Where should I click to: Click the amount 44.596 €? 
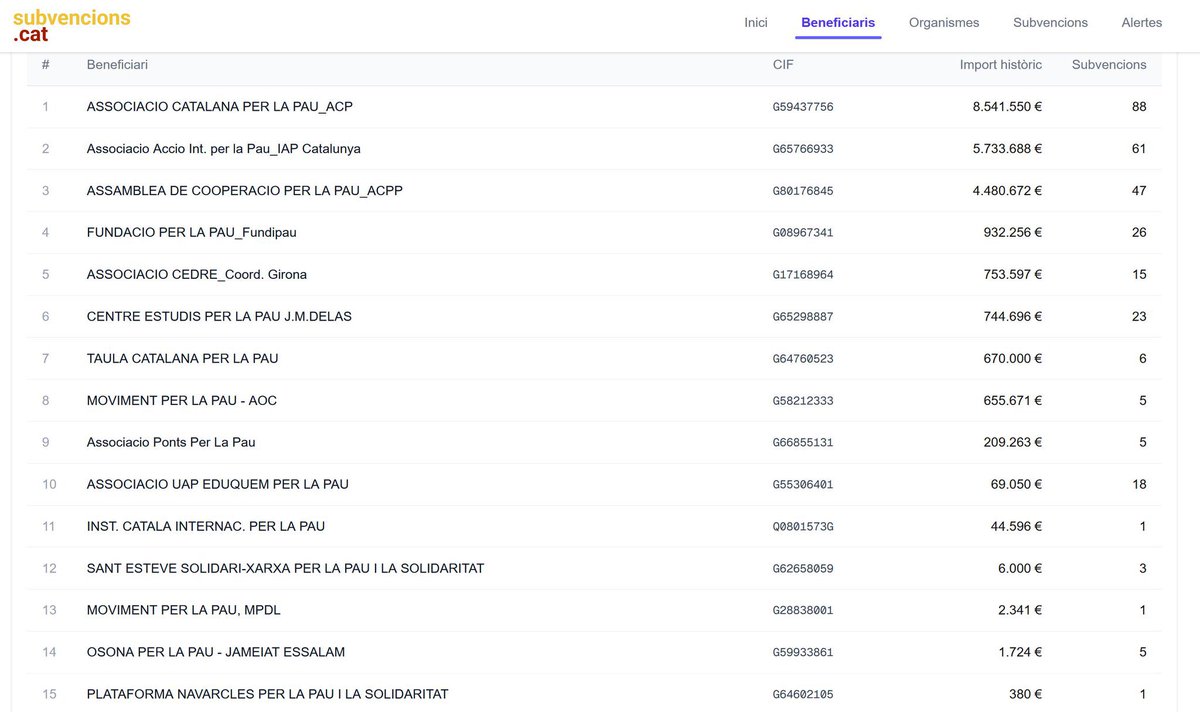1016,526
